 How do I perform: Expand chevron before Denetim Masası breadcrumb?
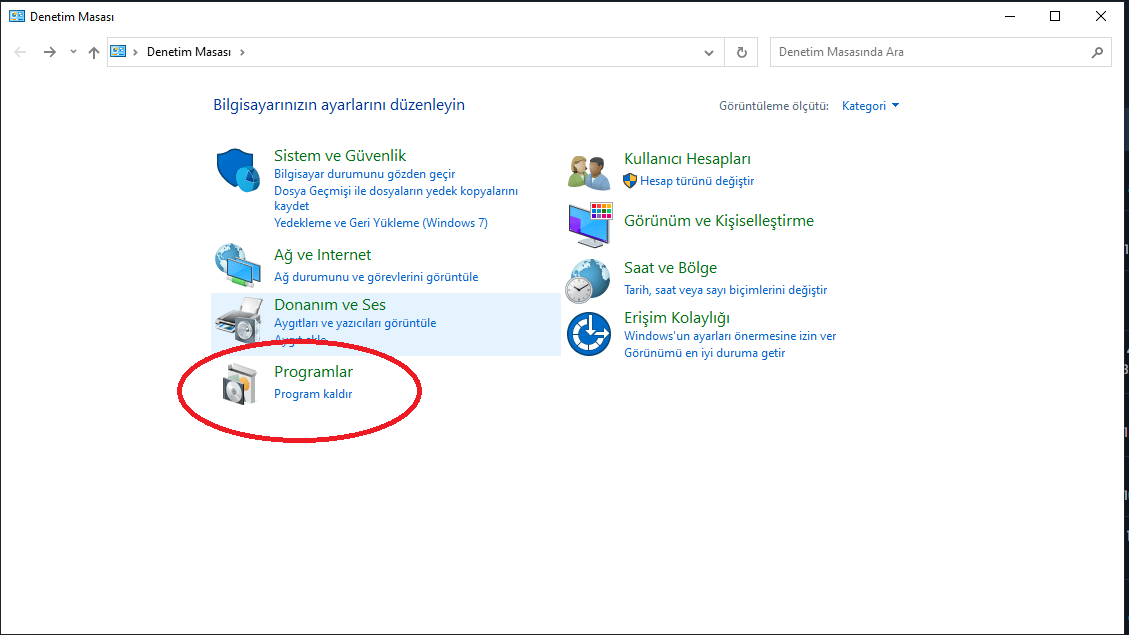pyautogui.click(x=135, y=52)
